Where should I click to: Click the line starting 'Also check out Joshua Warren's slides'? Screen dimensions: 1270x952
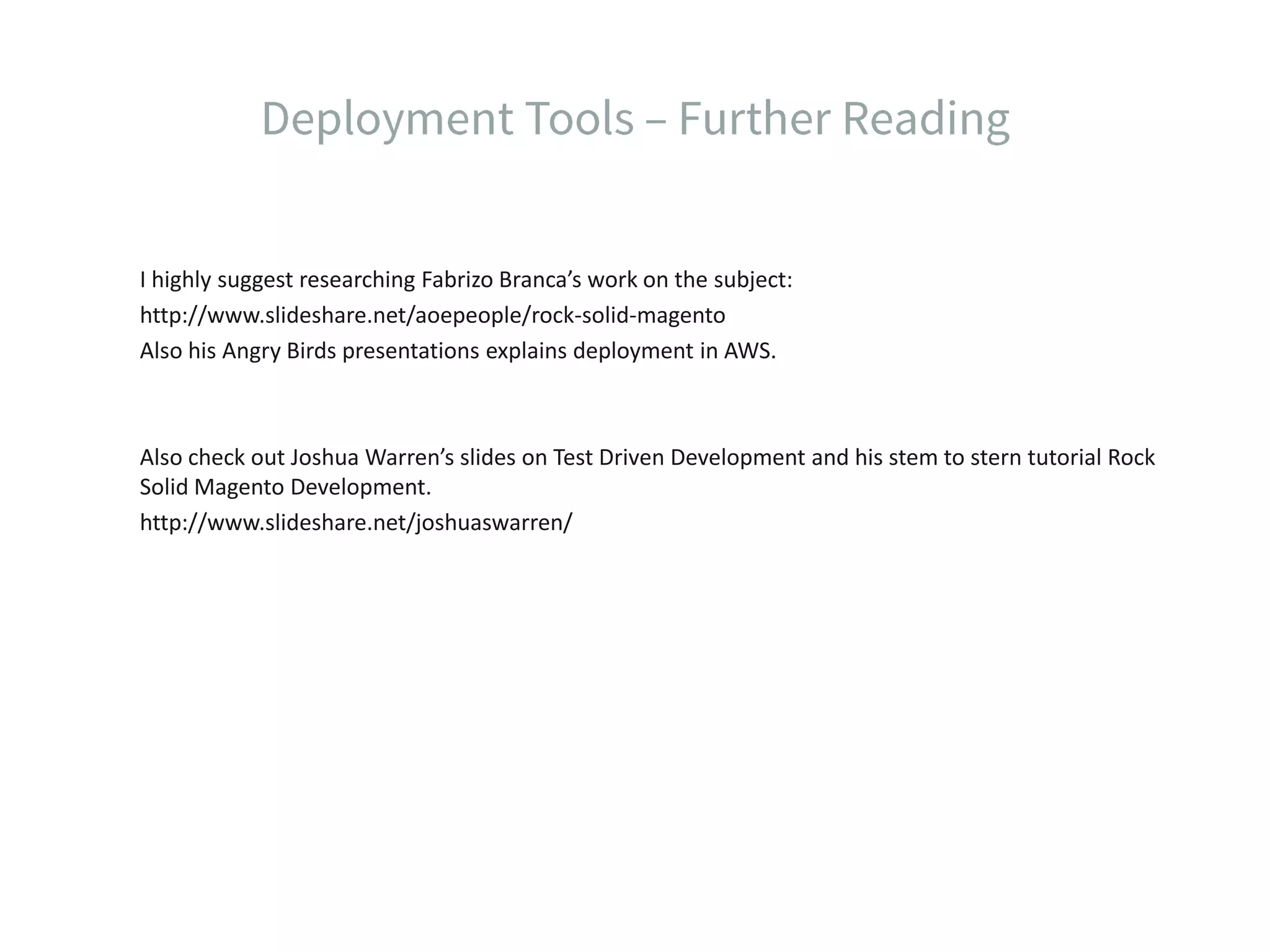tap(647, 457)
